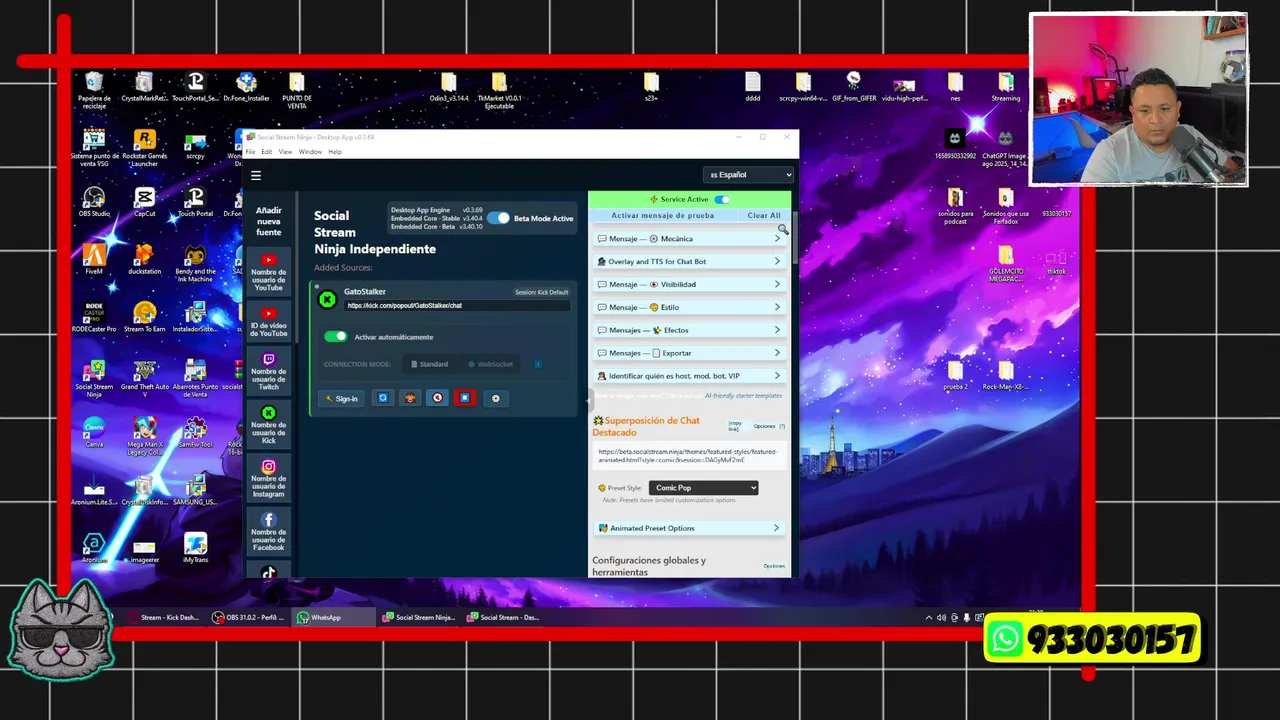Expand Mensaje — Mecánica section
The image size is (1280, 720).
(x=689, y=239)
